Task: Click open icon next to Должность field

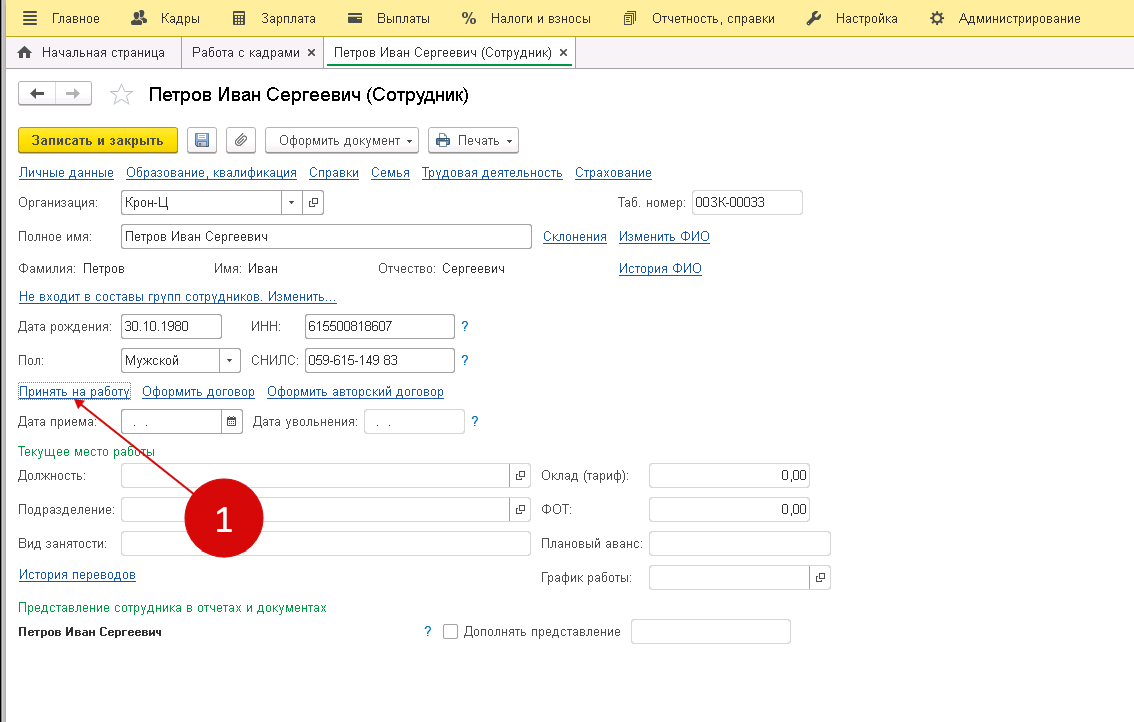Action: tap(520, 476)
